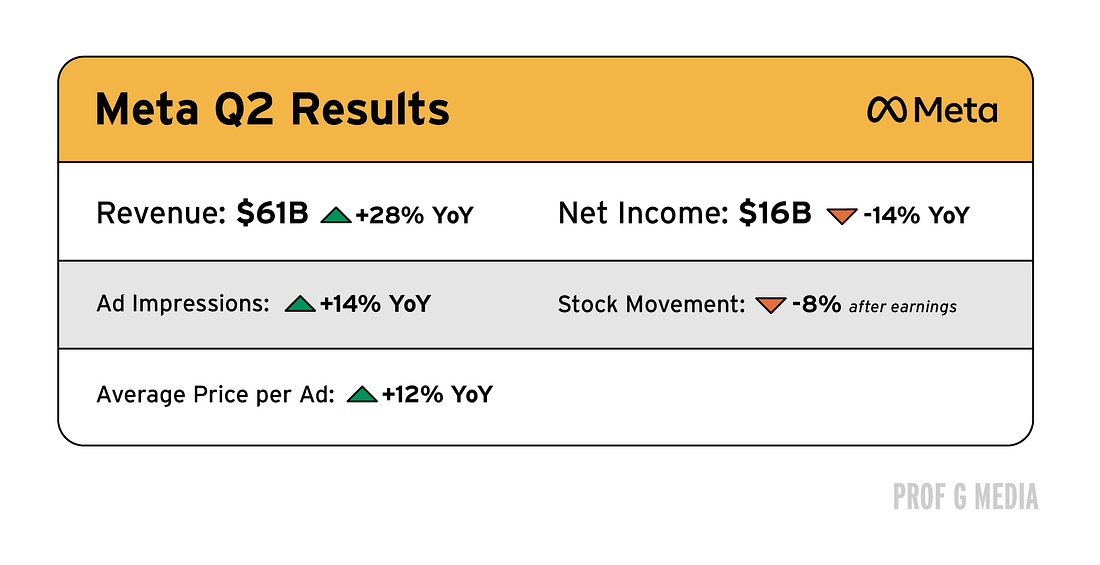The height and width of the screenshot is (565, 1100).
Task: Click the Meta wordmark text in header
Action: [x=955, y=109]
